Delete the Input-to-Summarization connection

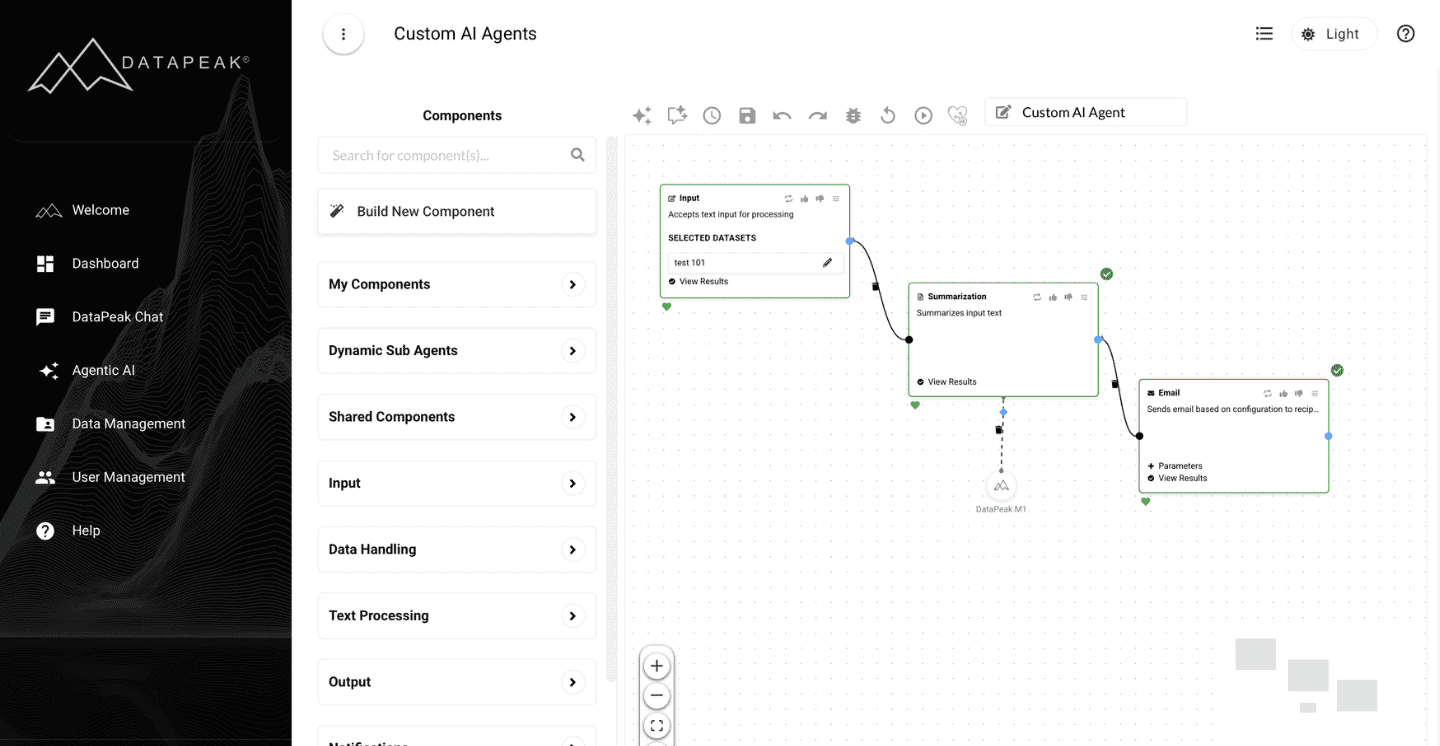pos(876,287)
